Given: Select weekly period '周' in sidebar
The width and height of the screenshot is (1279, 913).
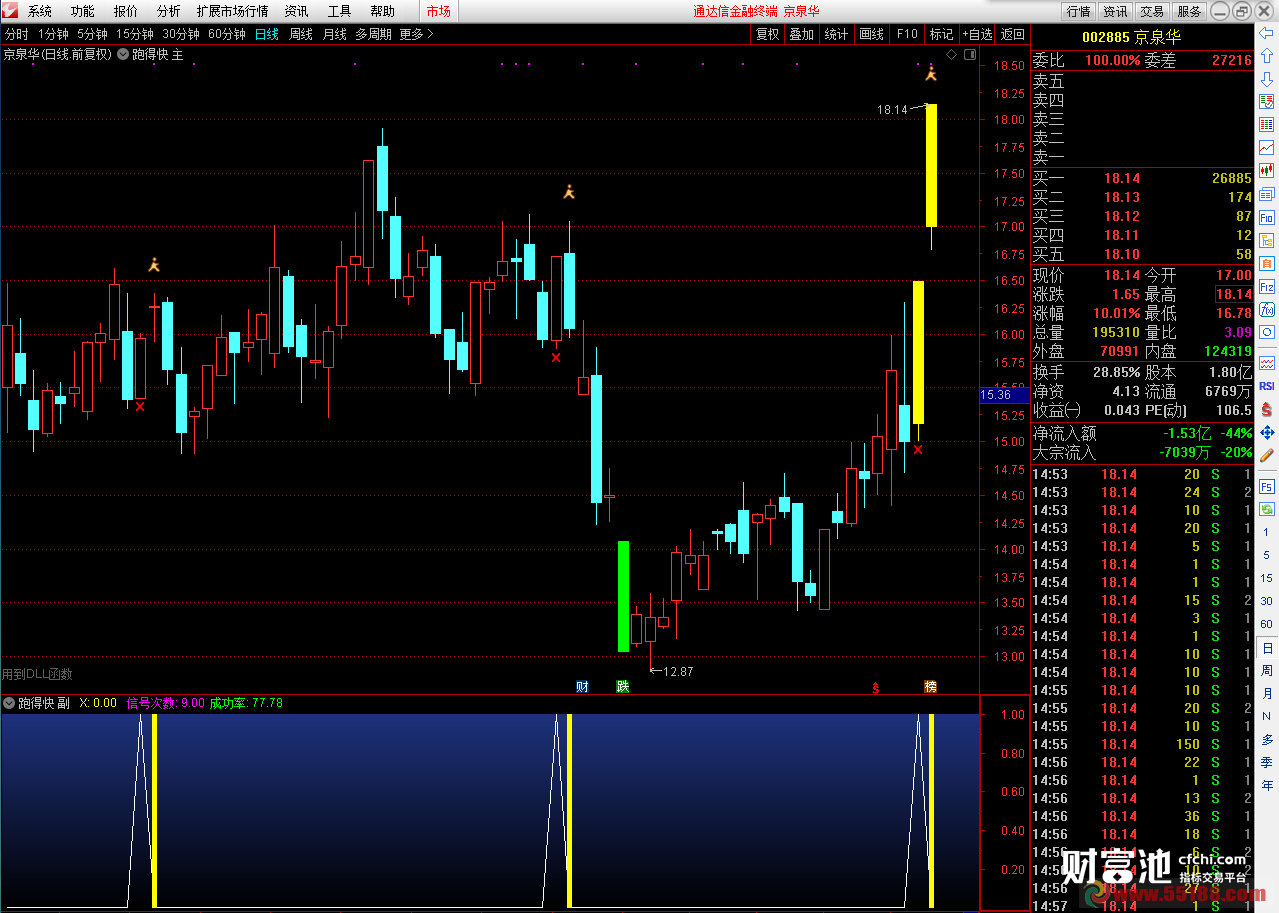Looking at the screenshot, I should (x=1267, y=671).
